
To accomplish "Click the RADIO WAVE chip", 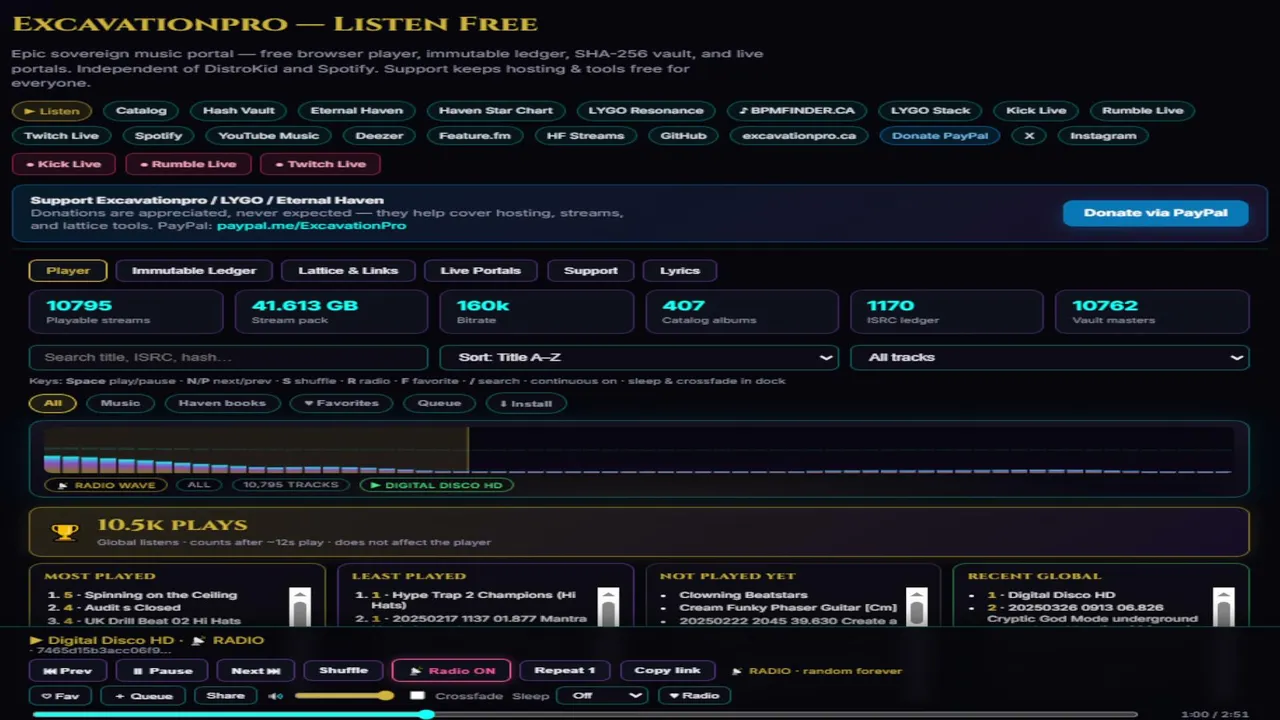I will (107, 485).
